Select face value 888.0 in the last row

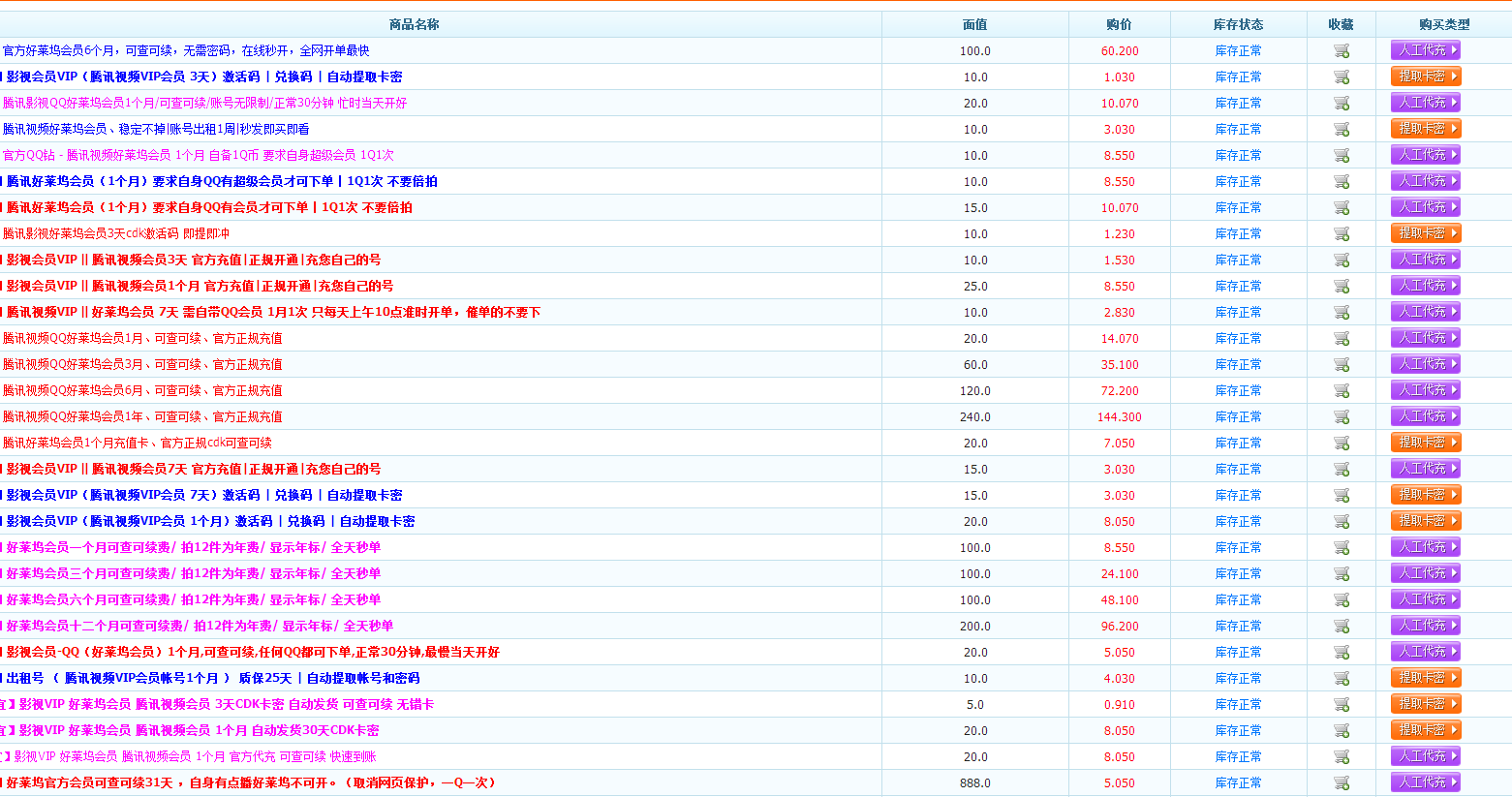pyautogui.click(x=975, y=783)
